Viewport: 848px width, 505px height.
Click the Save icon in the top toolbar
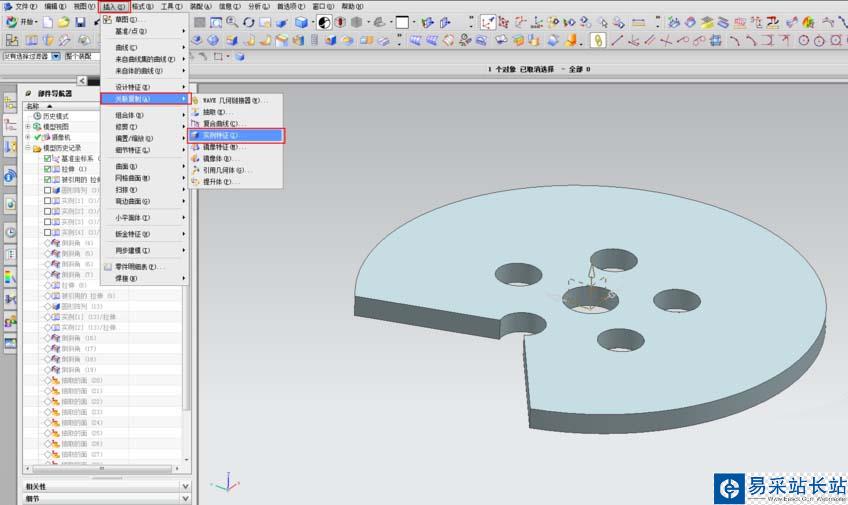tap(80, 22)
